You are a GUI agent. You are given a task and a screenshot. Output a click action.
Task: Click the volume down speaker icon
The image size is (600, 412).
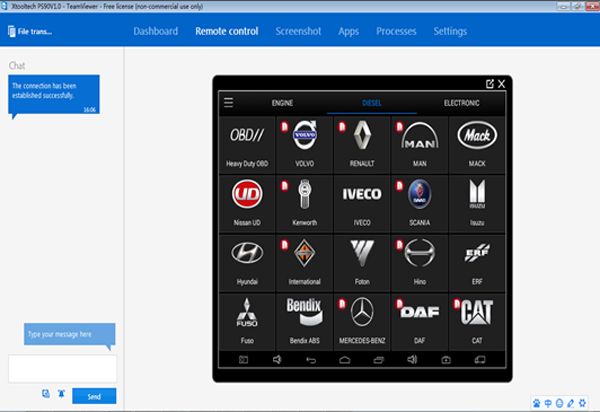tap(277, 360)
